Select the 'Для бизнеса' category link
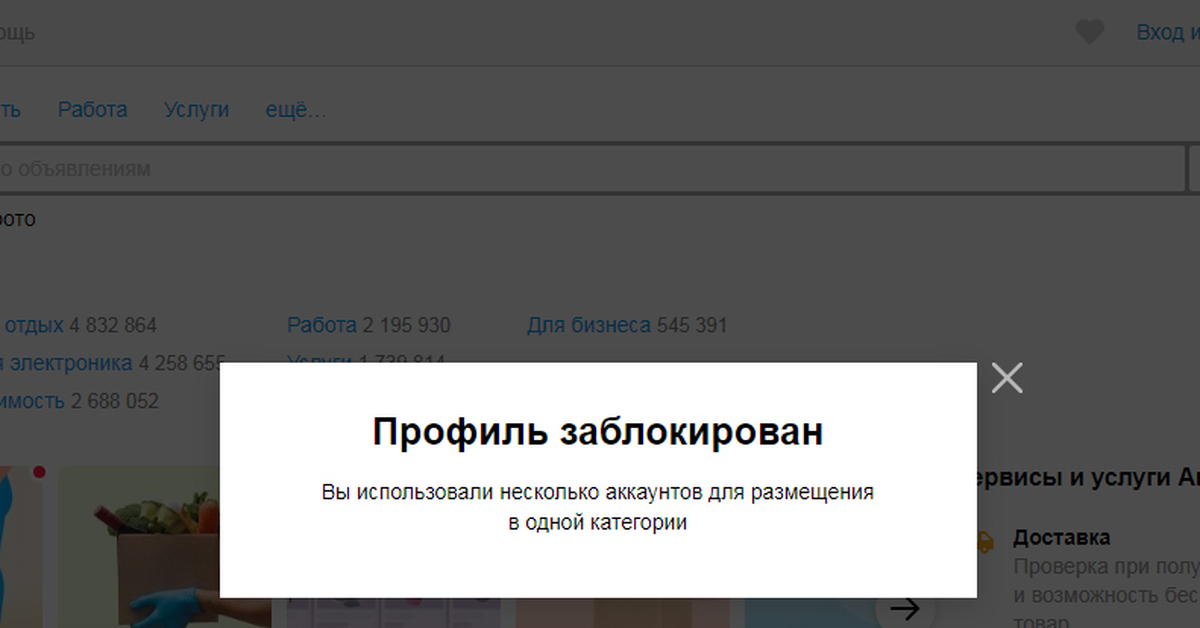This screenshot has width=1200, height=628. pyautogui.click(x=588, y=325)
